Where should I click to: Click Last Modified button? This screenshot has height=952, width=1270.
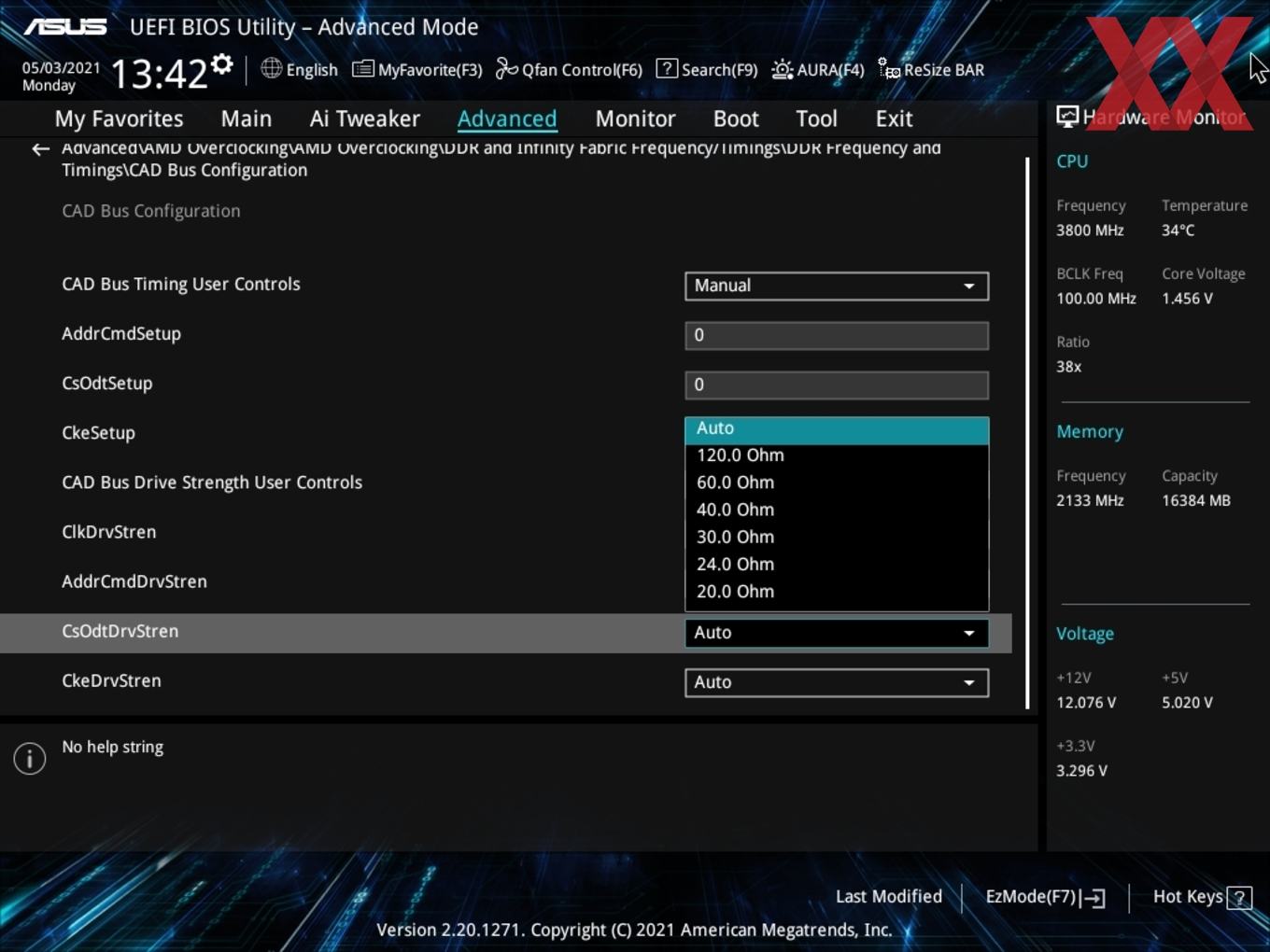coord(888,897)
